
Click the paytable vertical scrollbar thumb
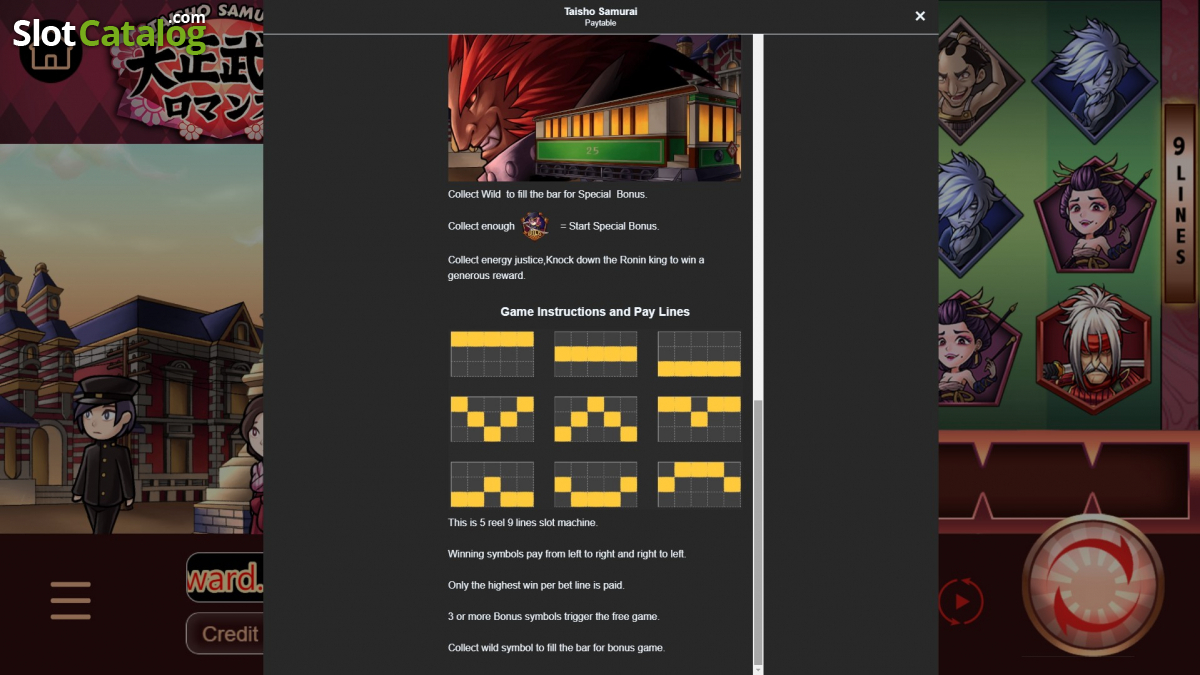758,532
